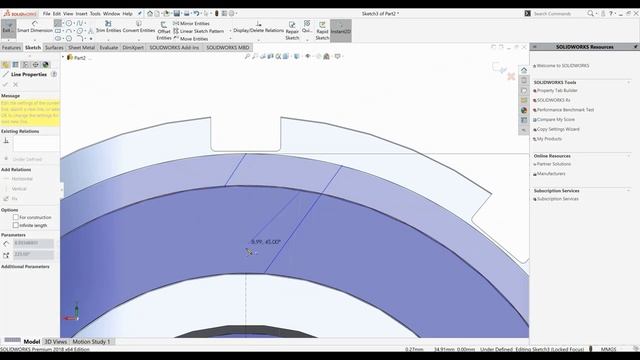
Task: Click the line length parameter field
Action: pos(33,243)
